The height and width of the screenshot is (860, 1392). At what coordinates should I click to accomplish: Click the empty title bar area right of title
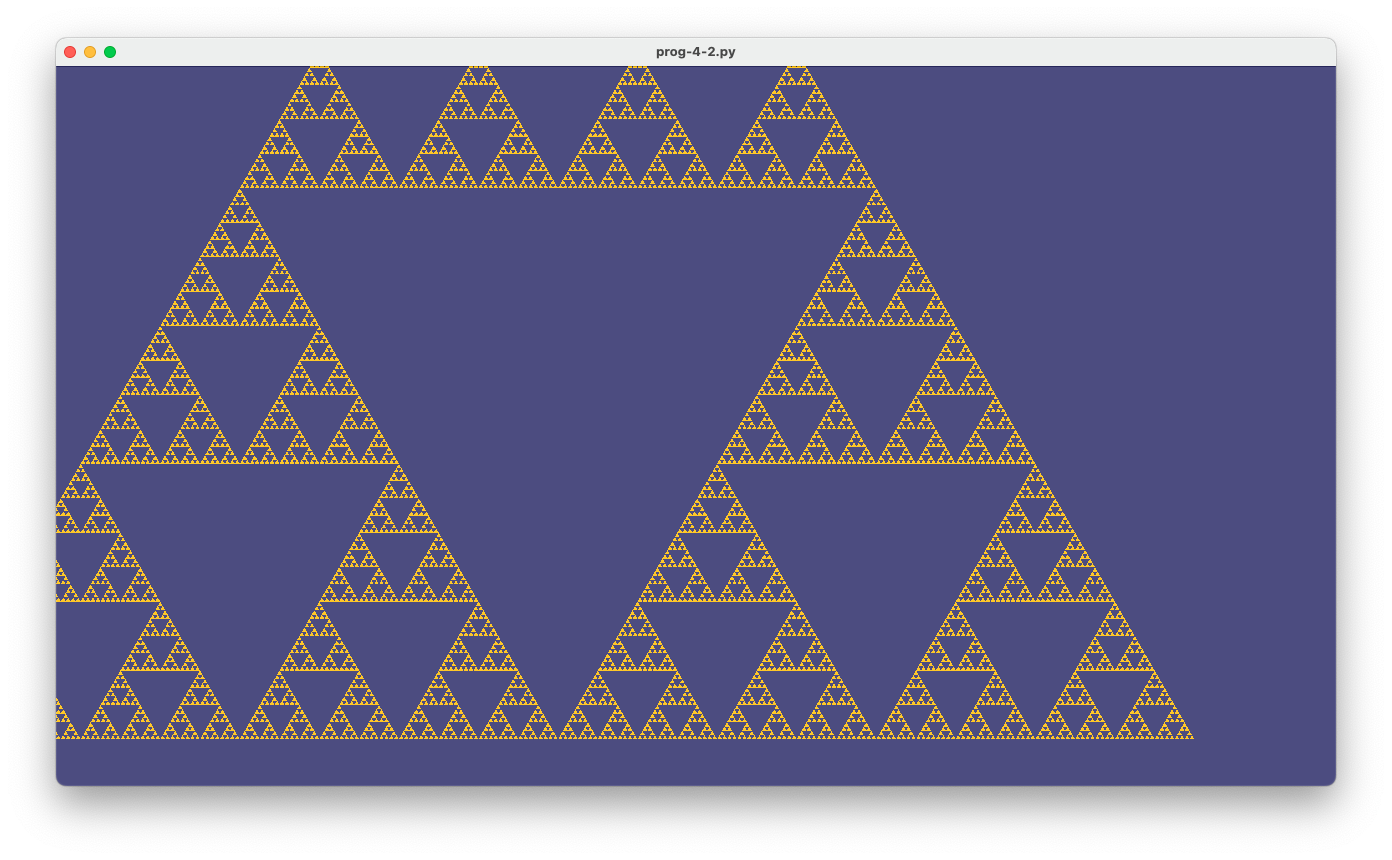tap(1000, 52)
